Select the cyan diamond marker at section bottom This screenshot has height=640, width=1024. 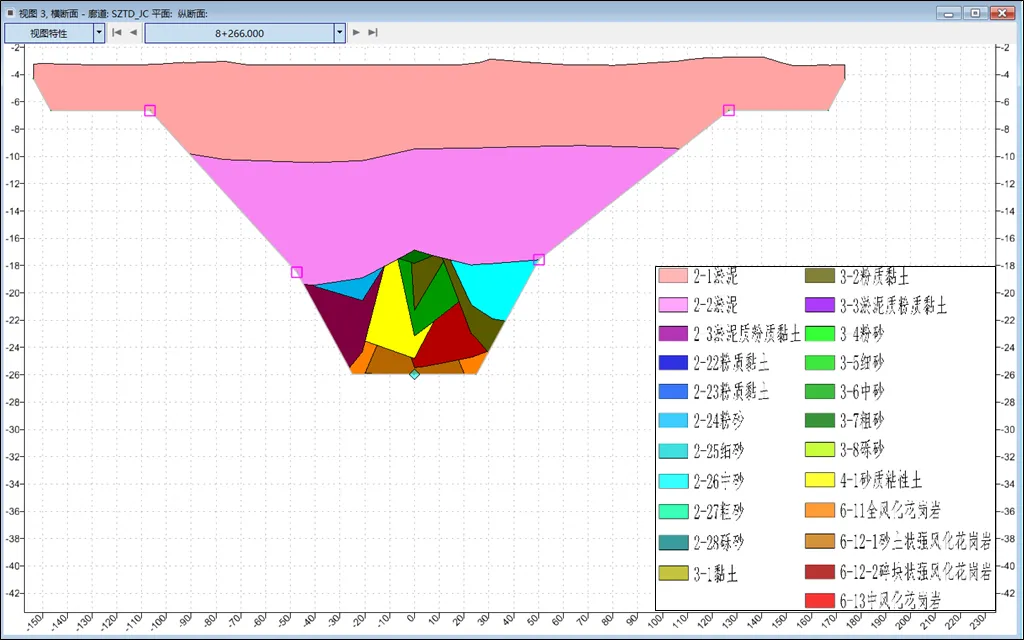pyautogui.click(x=414, y=374)
